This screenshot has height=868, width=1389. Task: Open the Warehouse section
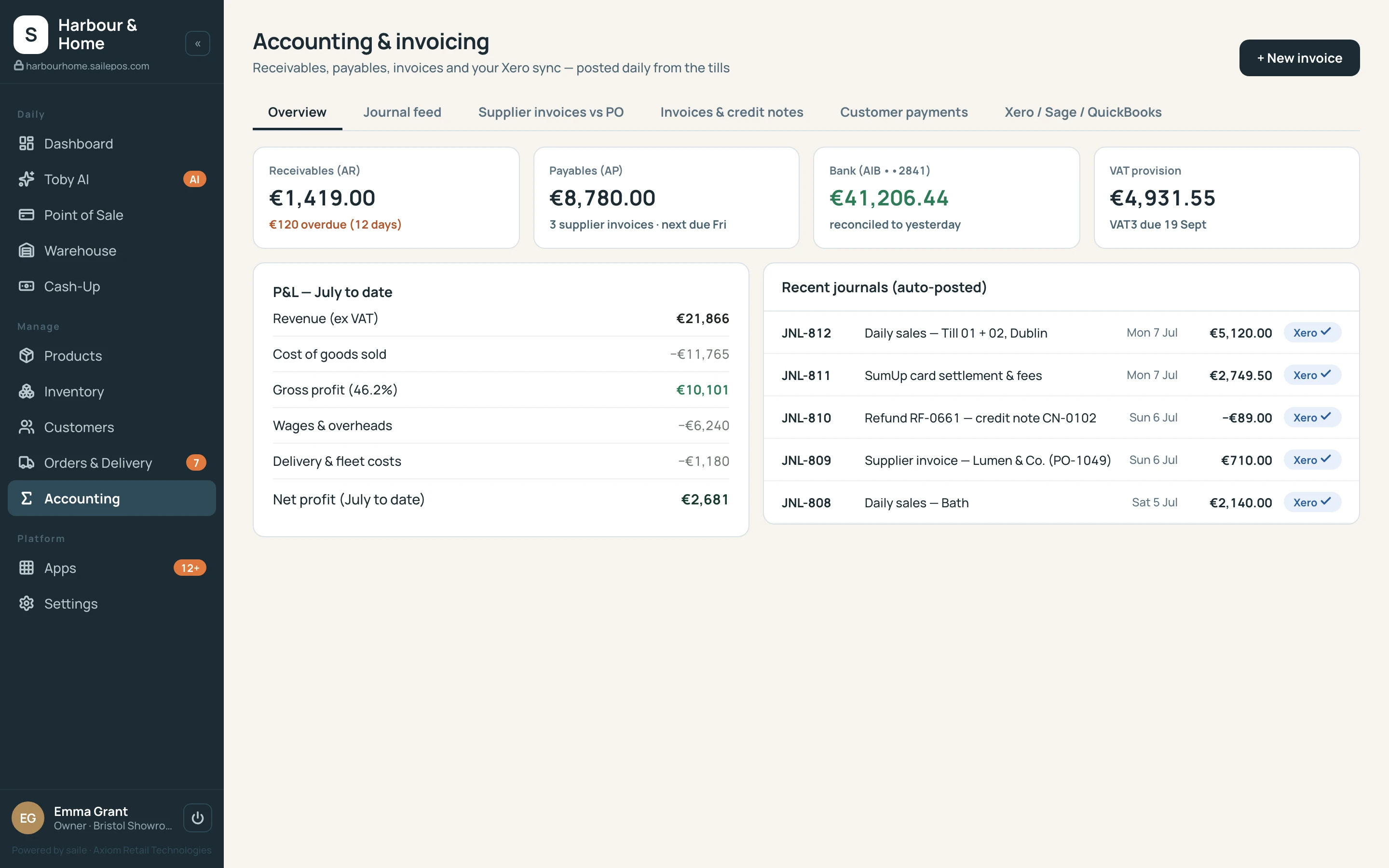tap(111, 251)
